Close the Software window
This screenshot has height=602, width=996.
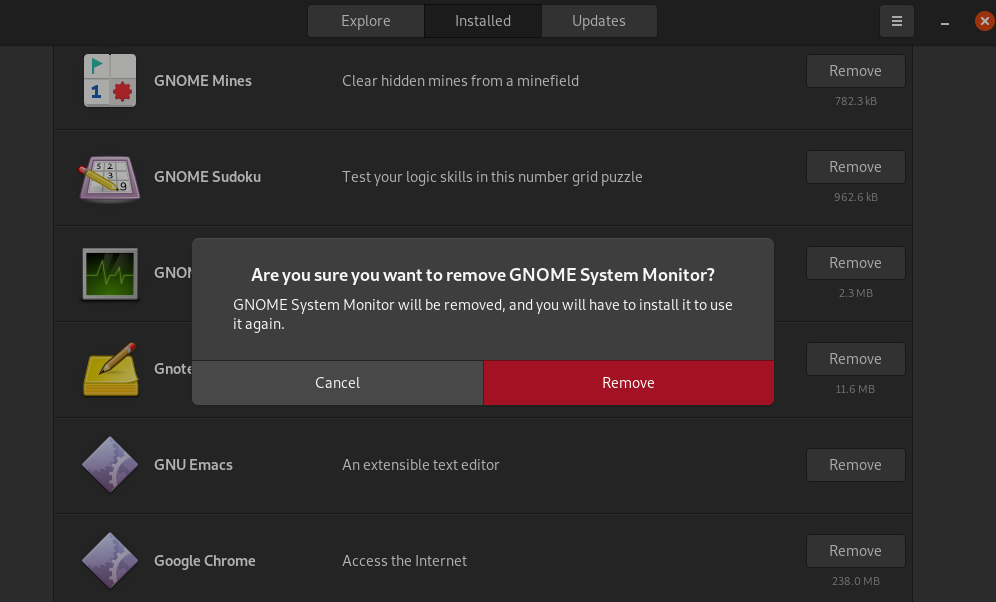coord(985,21)
